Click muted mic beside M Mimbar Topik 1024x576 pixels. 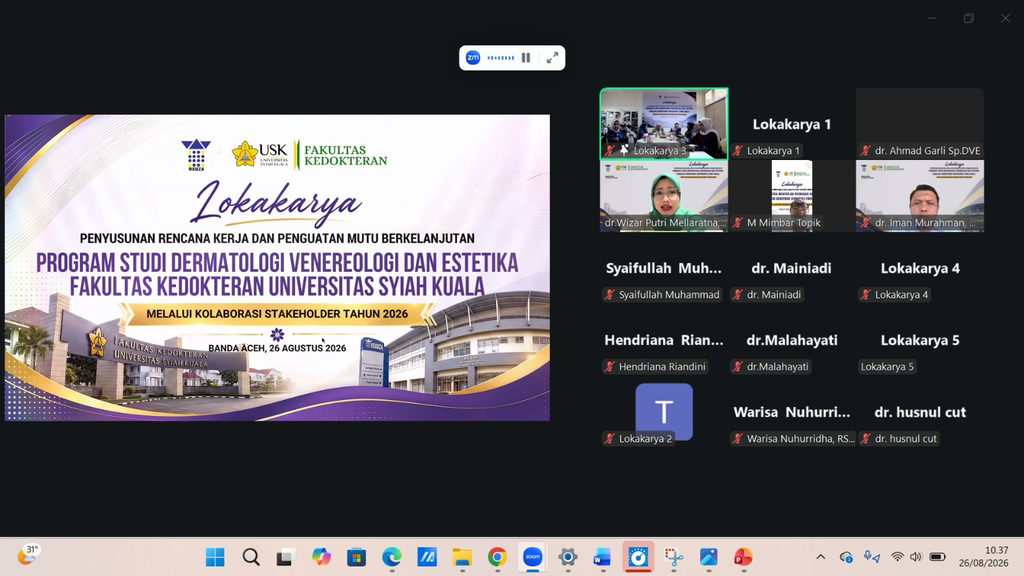[x=738, y=223]
